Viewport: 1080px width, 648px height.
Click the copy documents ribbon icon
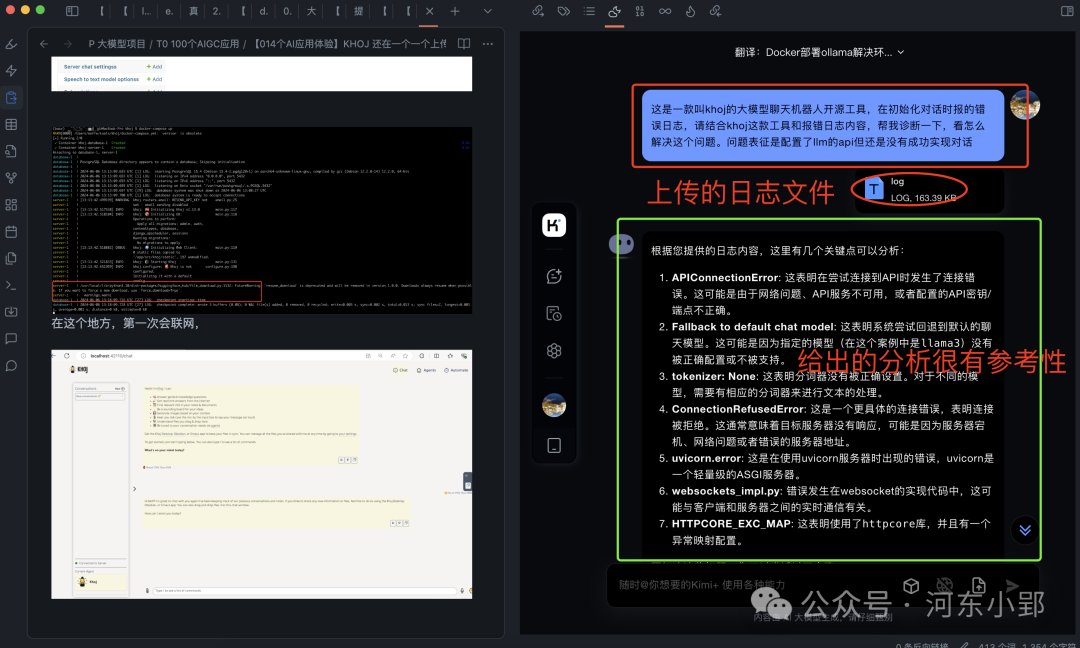11,258
